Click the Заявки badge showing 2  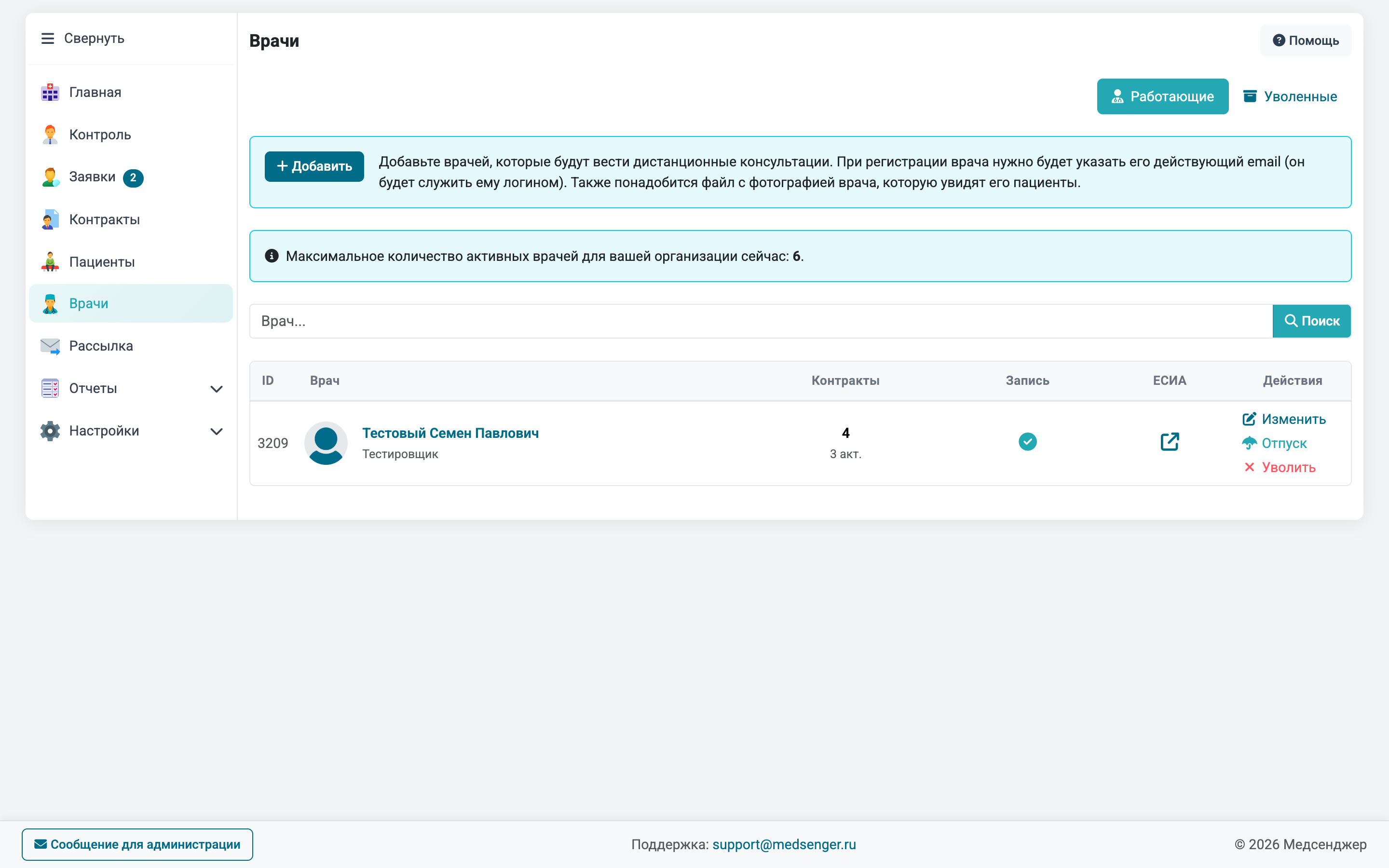(133, 178)
